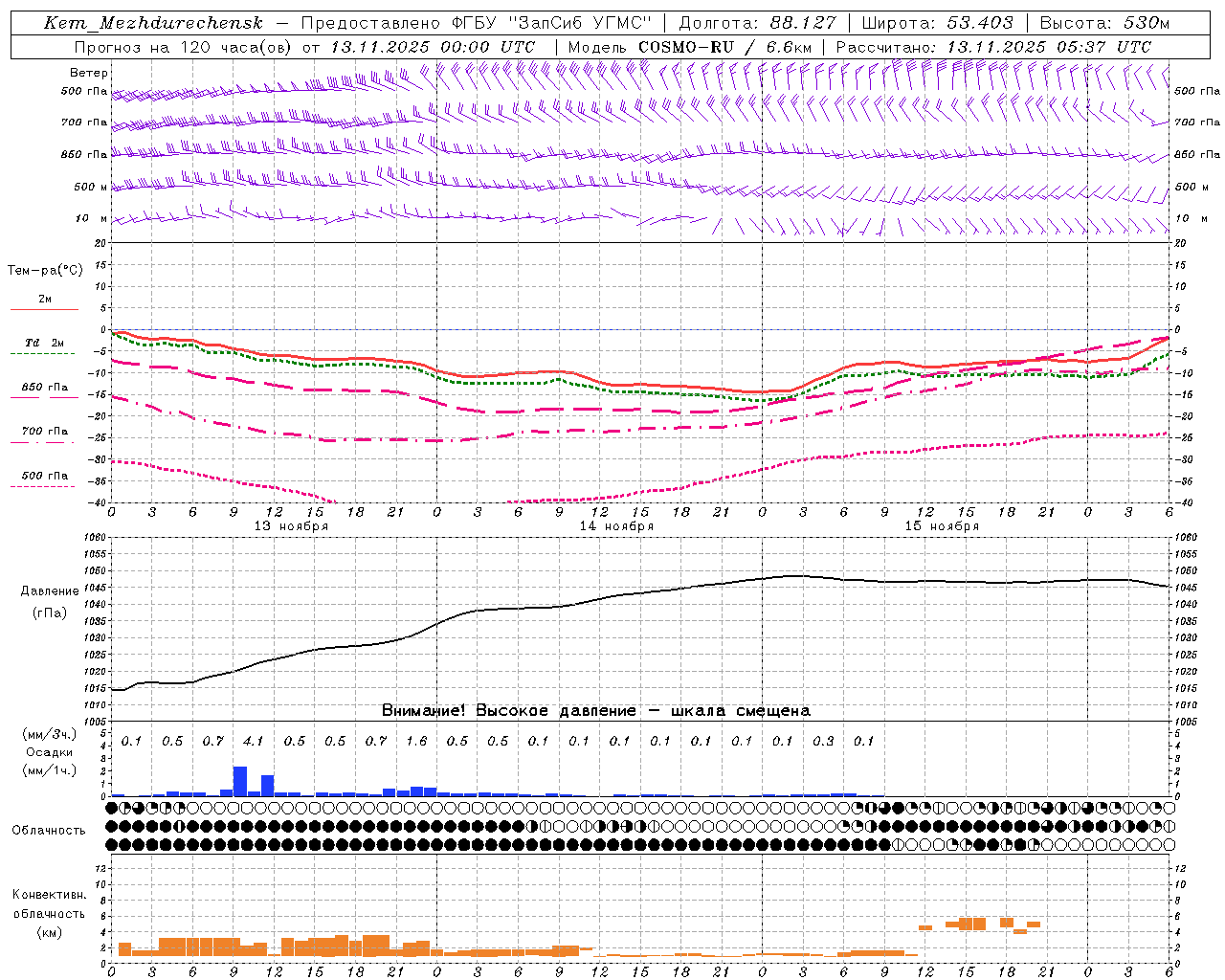The width and height of the screenshot is (1225, 980).
Task: Click the 500 м wind level label on the left
Action: [91, 187]
